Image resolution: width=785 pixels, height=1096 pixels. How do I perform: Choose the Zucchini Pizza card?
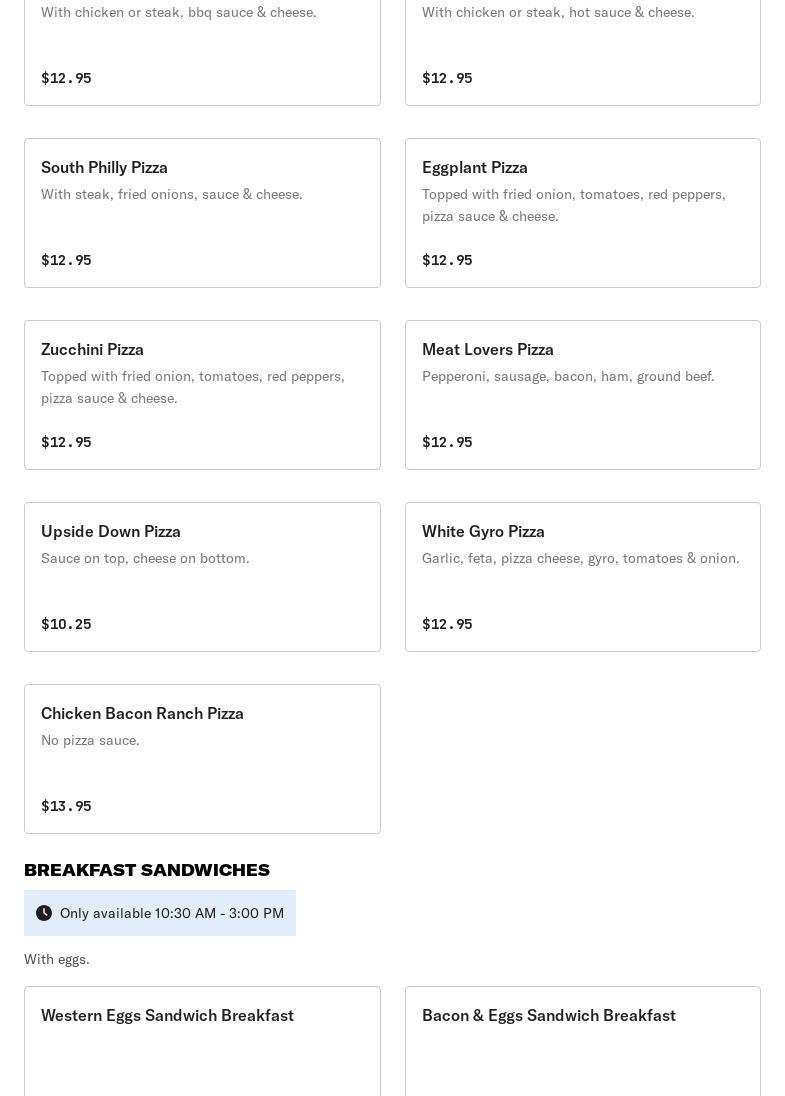coord(203,395)
